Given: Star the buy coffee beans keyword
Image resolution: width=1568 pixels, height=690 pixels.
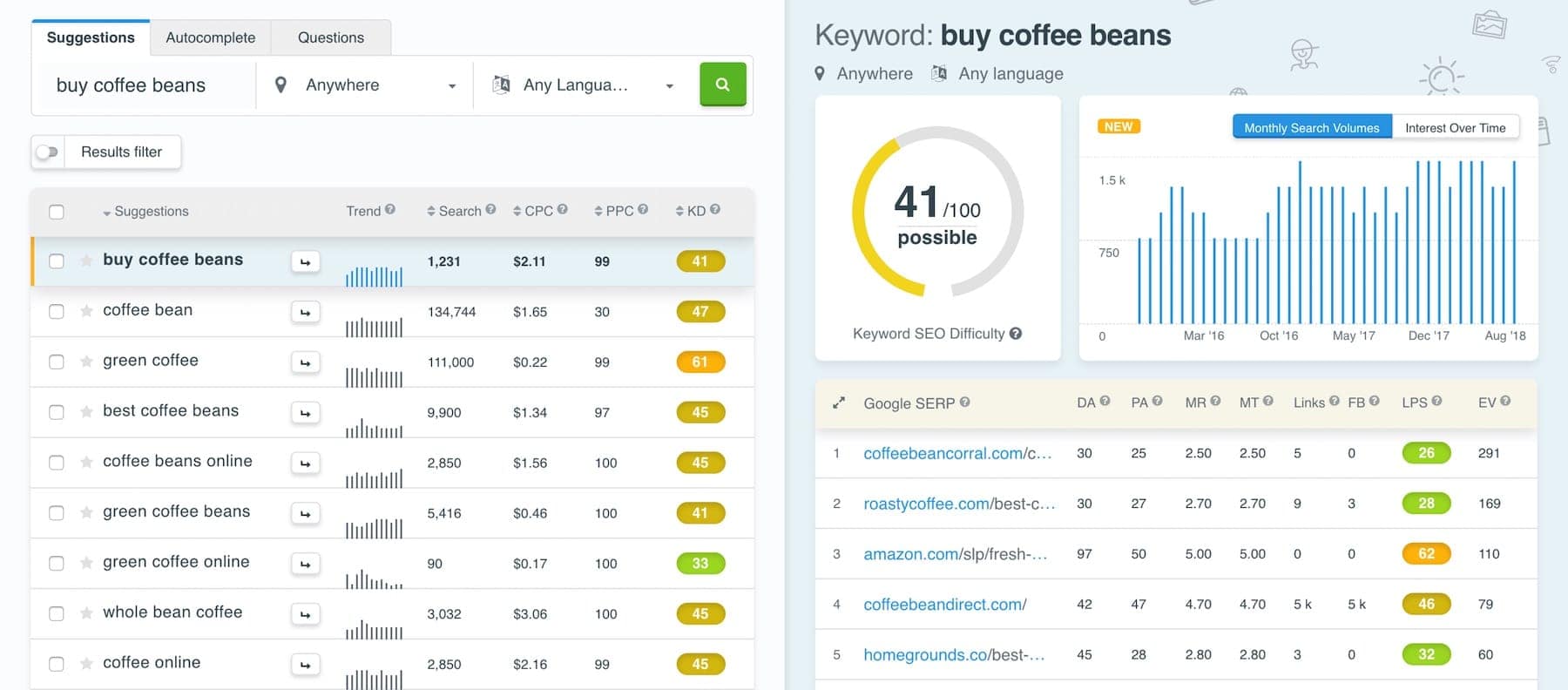Looking at the screenshot, I should tap(86, 260).
